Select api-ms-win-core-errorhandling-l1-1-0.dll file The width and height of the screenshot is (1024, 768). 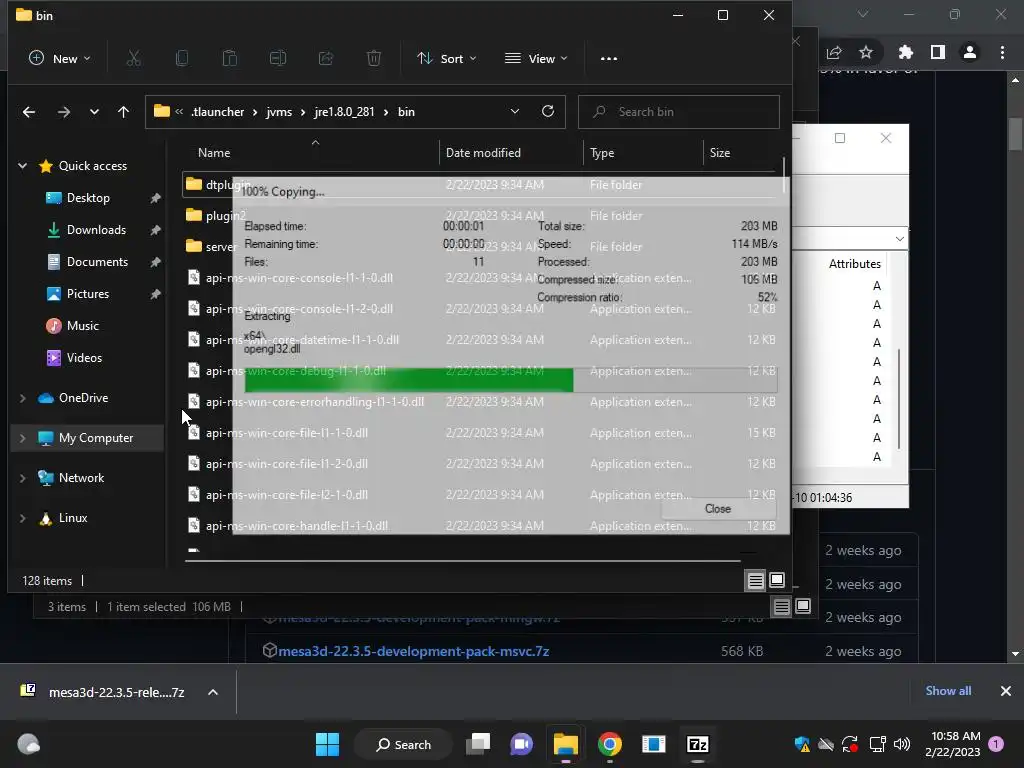(x=315, y=402)
